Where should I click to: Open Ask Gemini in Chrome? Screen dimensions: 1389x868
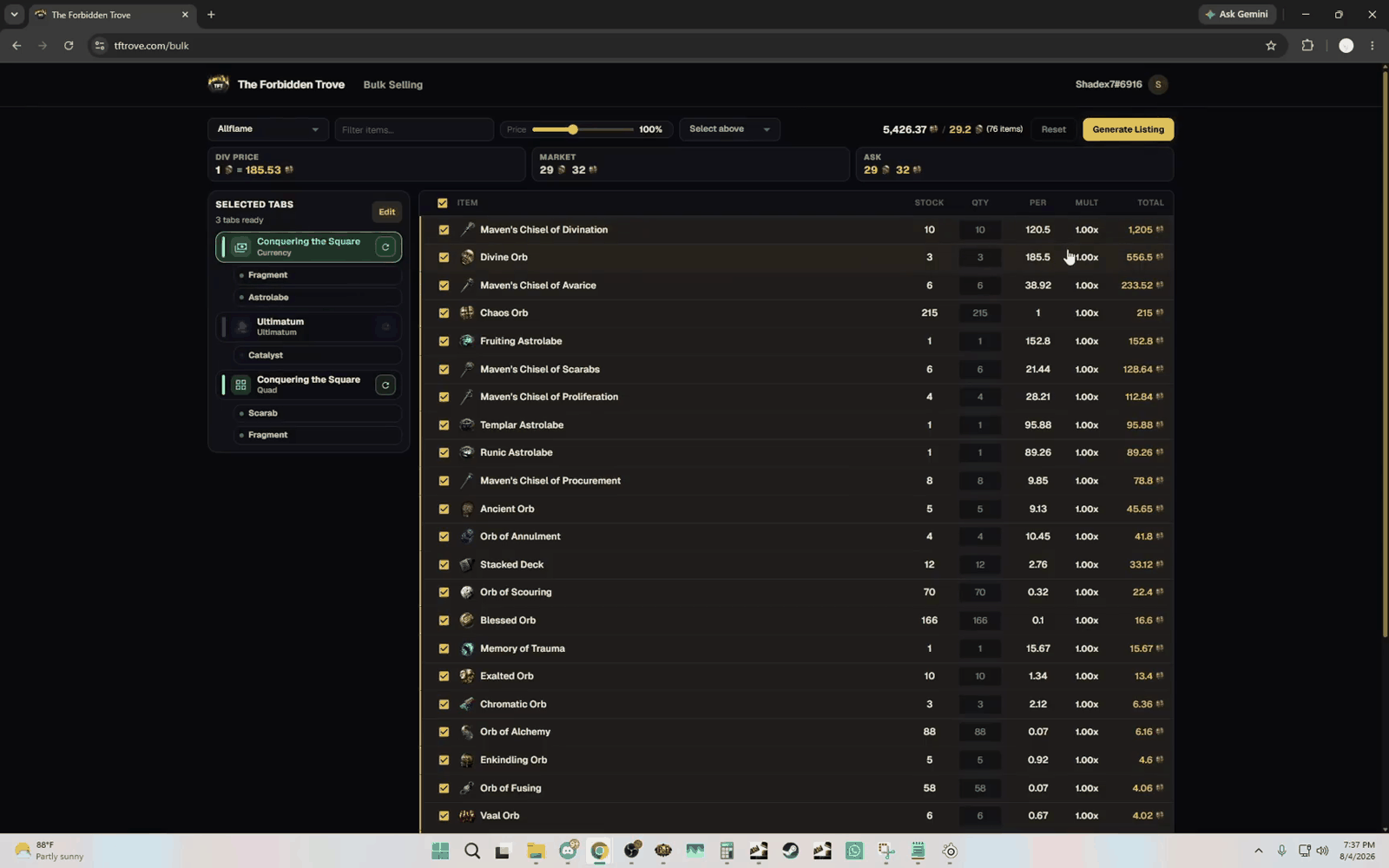pyautogui.click(x=1238, y=15)
